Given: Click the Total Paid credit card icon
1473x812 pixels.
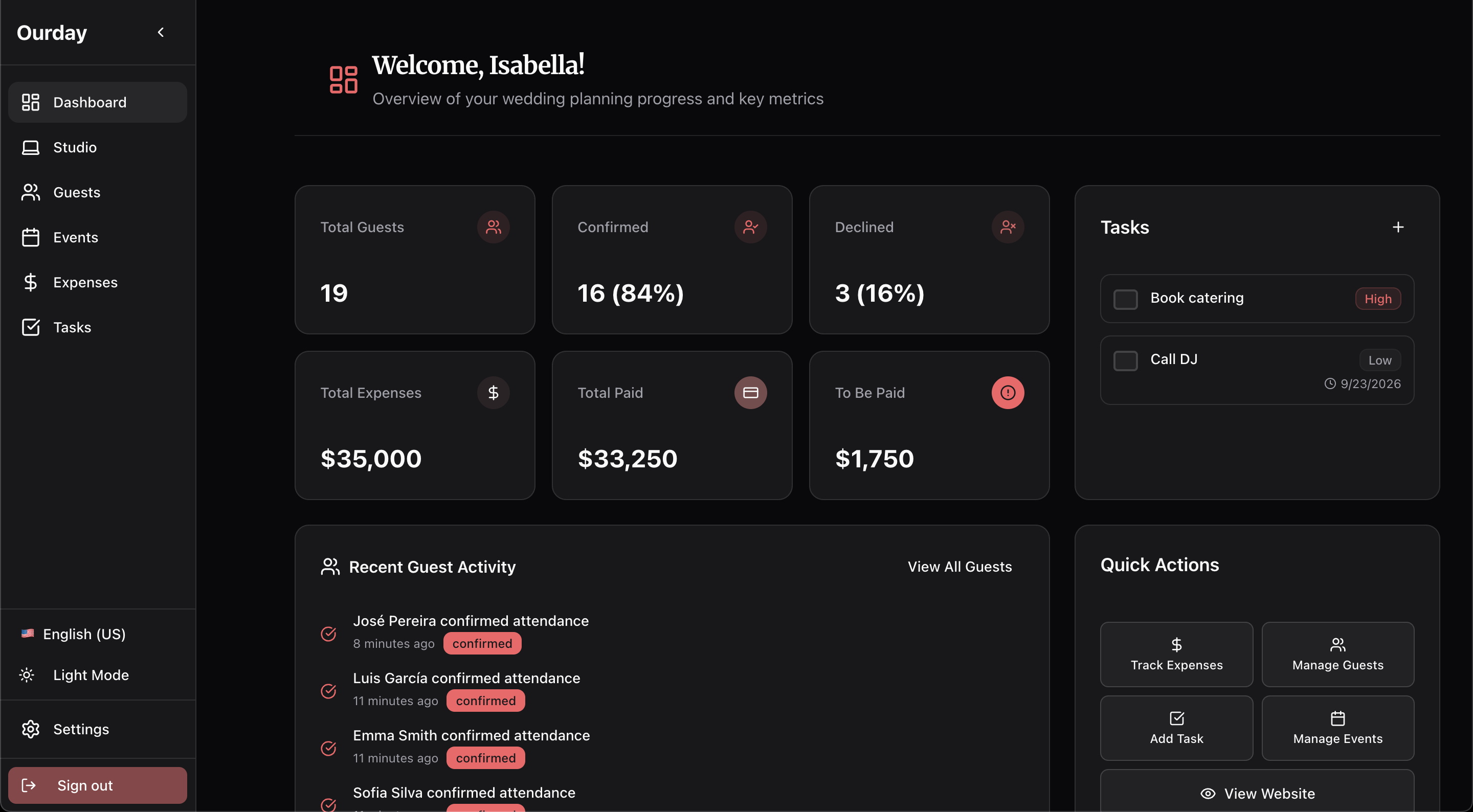Looking at the screenshot, I should coord(750,393).
